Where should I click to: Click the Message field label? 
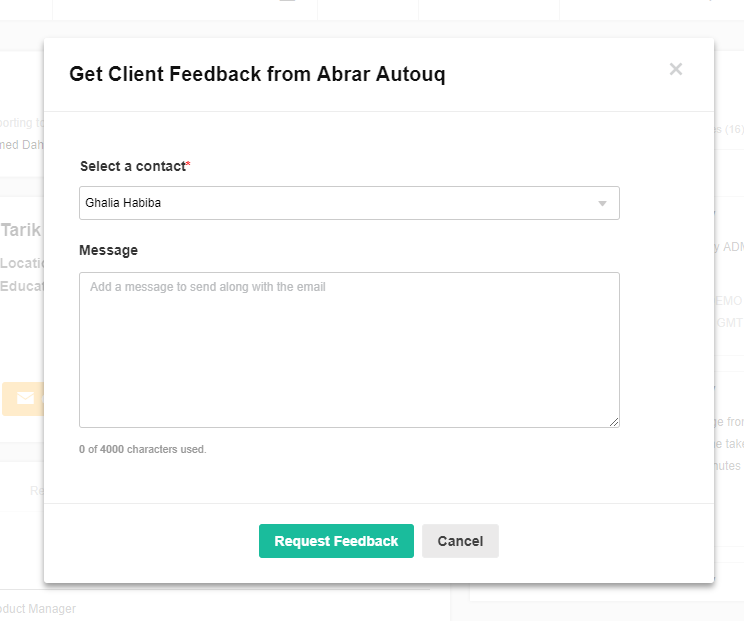pos(109,250)
